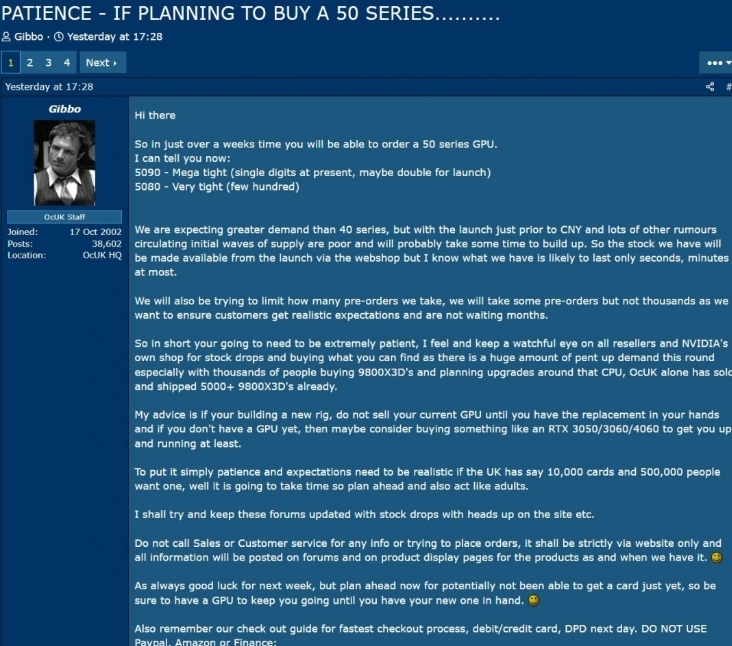The width and height of the screenshot is (732, 646).
Task: Click the smiley after 'new one in hand'
Action: 533,600
